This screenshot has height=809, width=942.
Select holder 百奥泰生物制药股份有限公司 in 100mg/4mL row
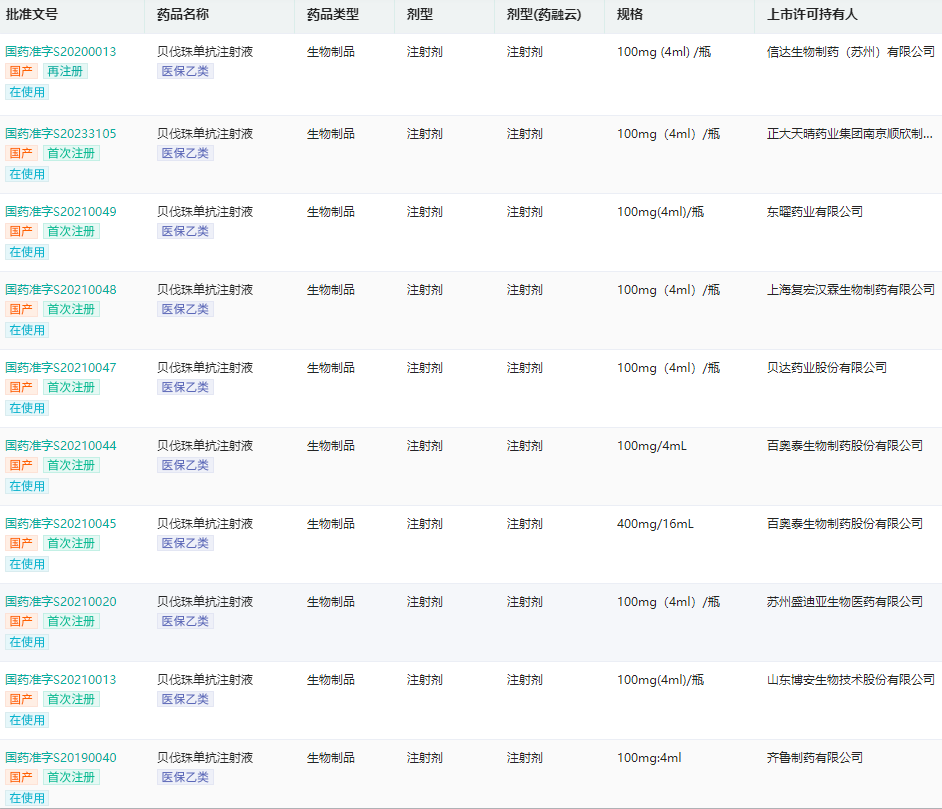click(845, 446)
